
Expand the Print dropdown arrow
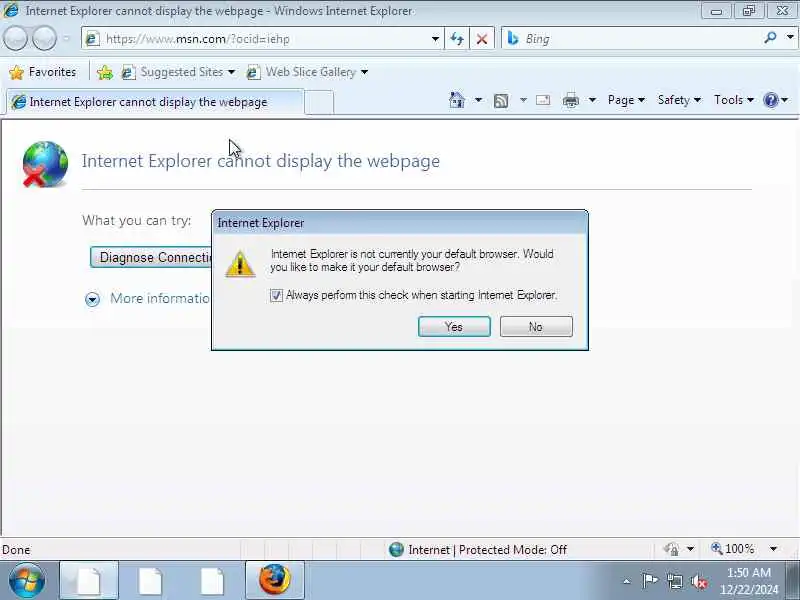592,100
